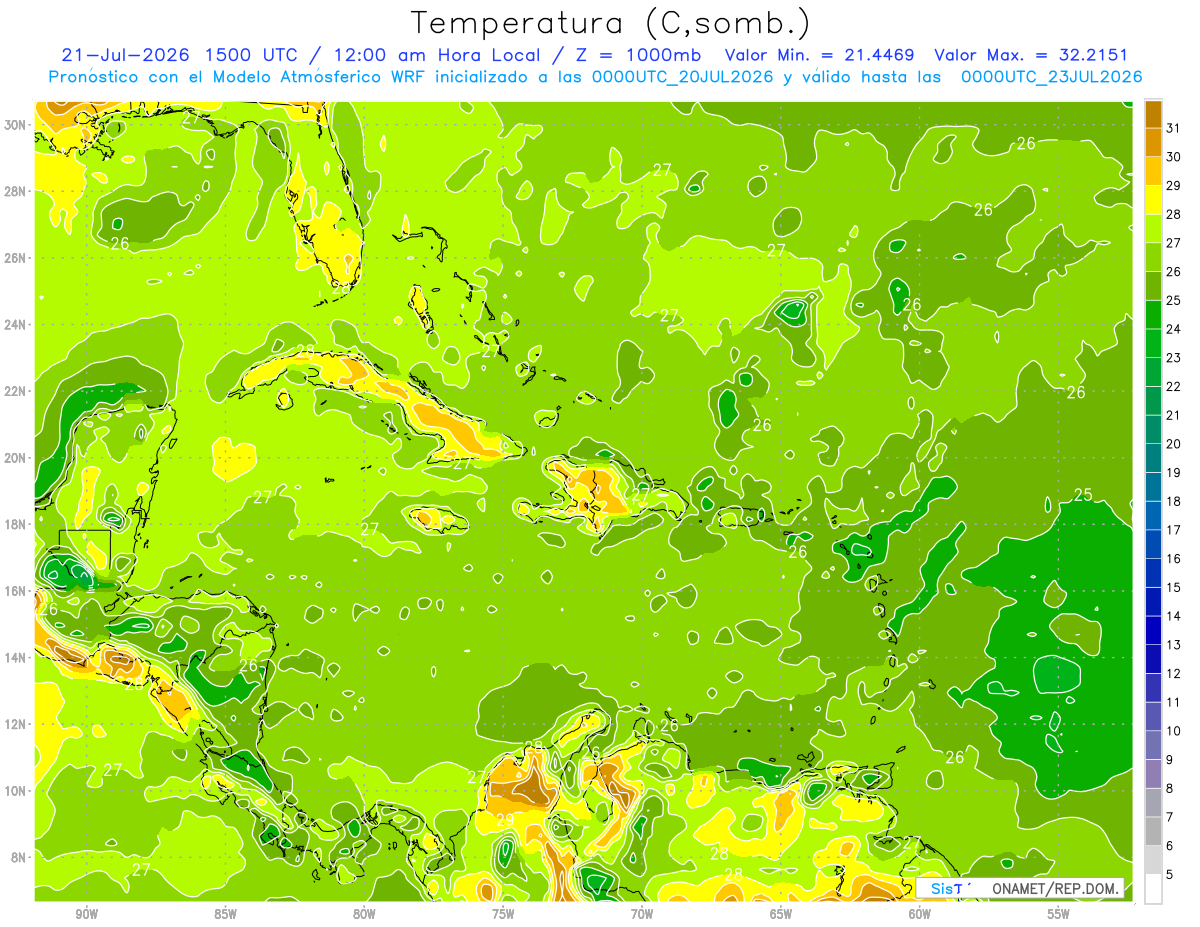Click the legend scale number '23'

1174,358
